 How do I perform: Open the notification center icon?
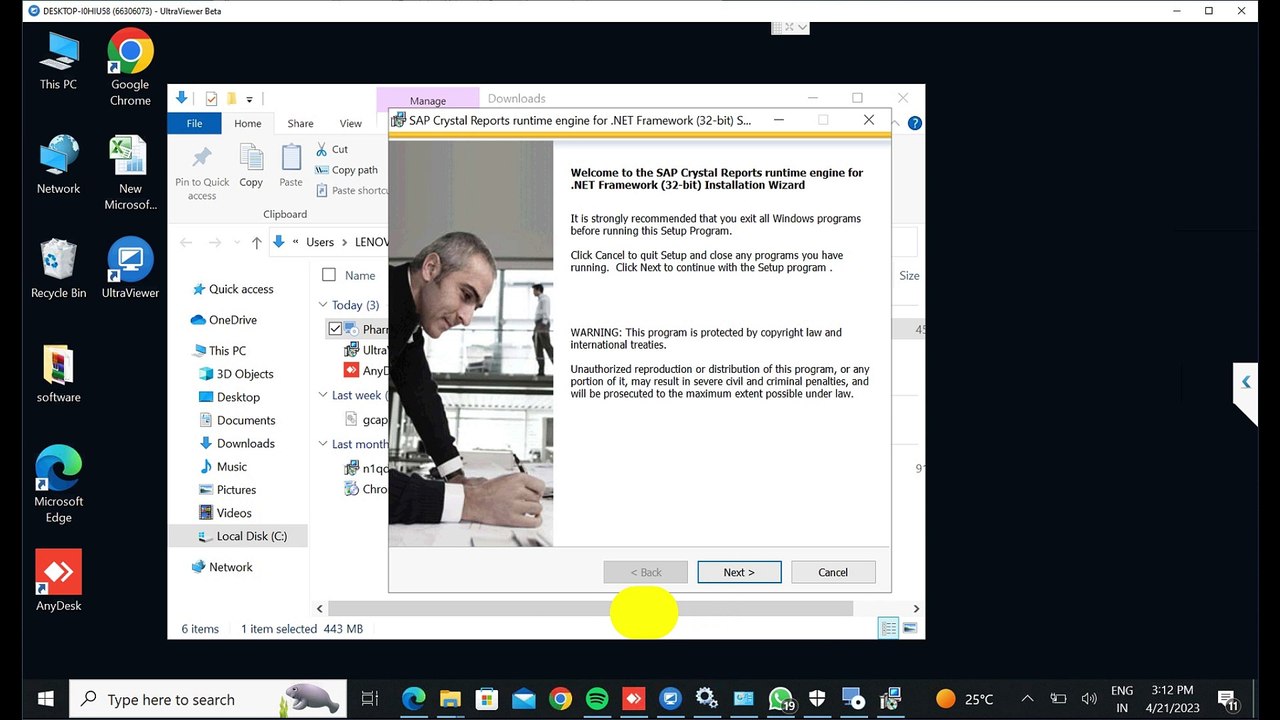point(1226,700)
